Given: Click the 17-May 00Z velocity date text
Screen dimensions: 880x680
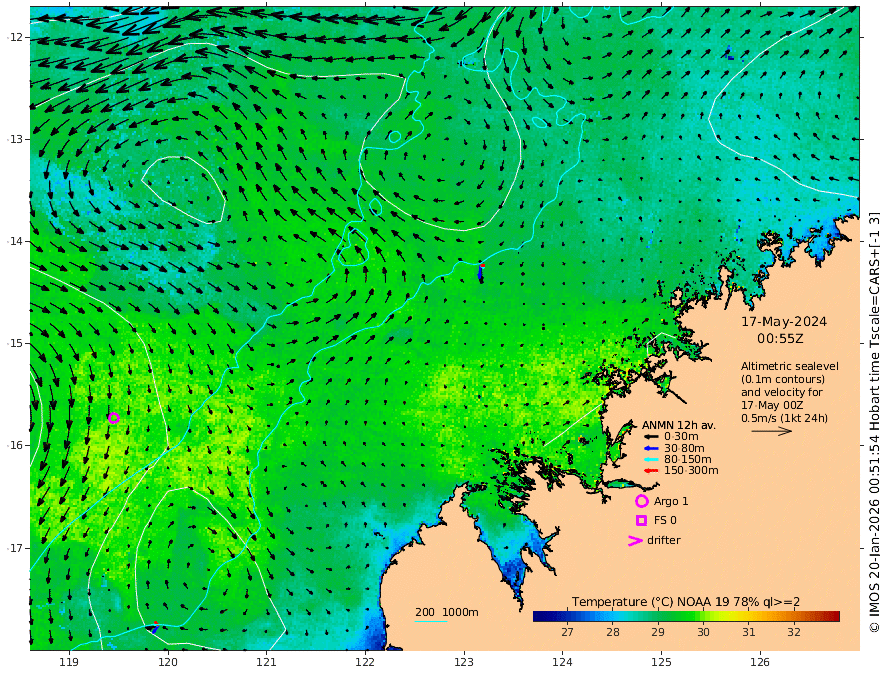Looking at the screenshot, I should click(x=772, y=405).
